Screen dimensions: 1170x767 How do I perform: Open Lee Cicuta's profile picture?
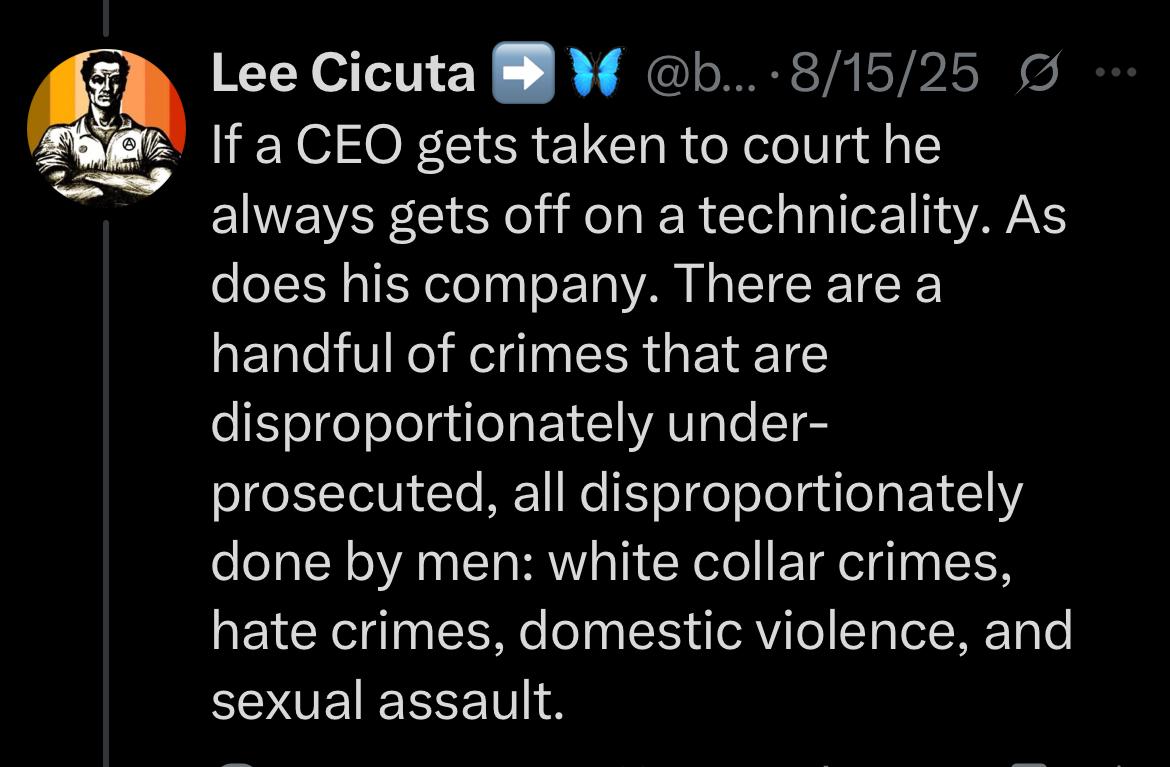[106, 127]
